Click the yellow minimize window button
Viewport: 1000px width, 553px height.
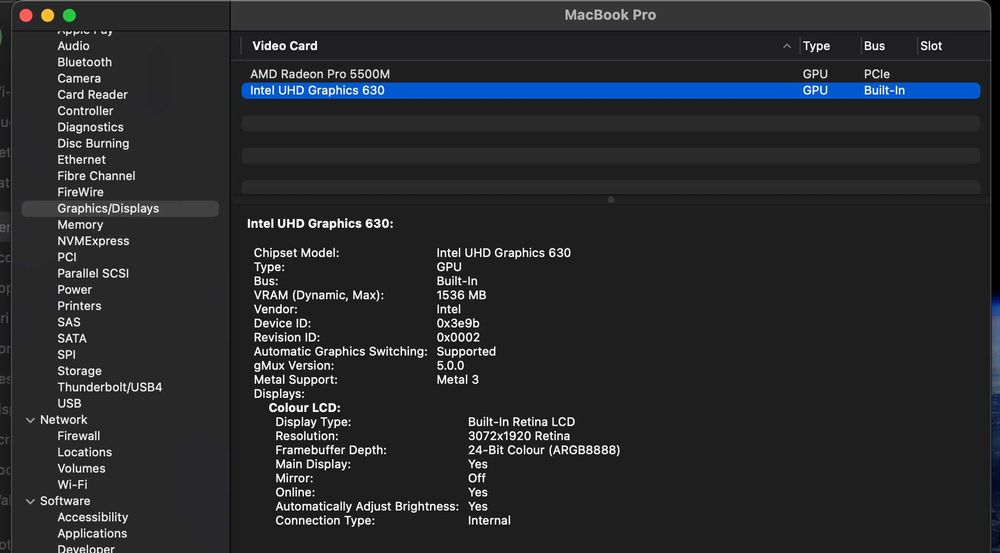pos(48,15)
